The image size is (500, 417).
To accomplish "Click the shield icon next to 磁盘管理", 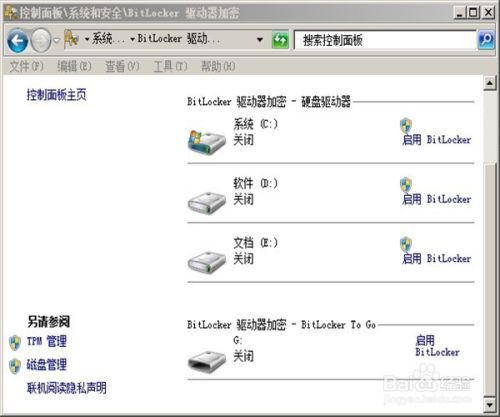I will click(x=15, y=366).
